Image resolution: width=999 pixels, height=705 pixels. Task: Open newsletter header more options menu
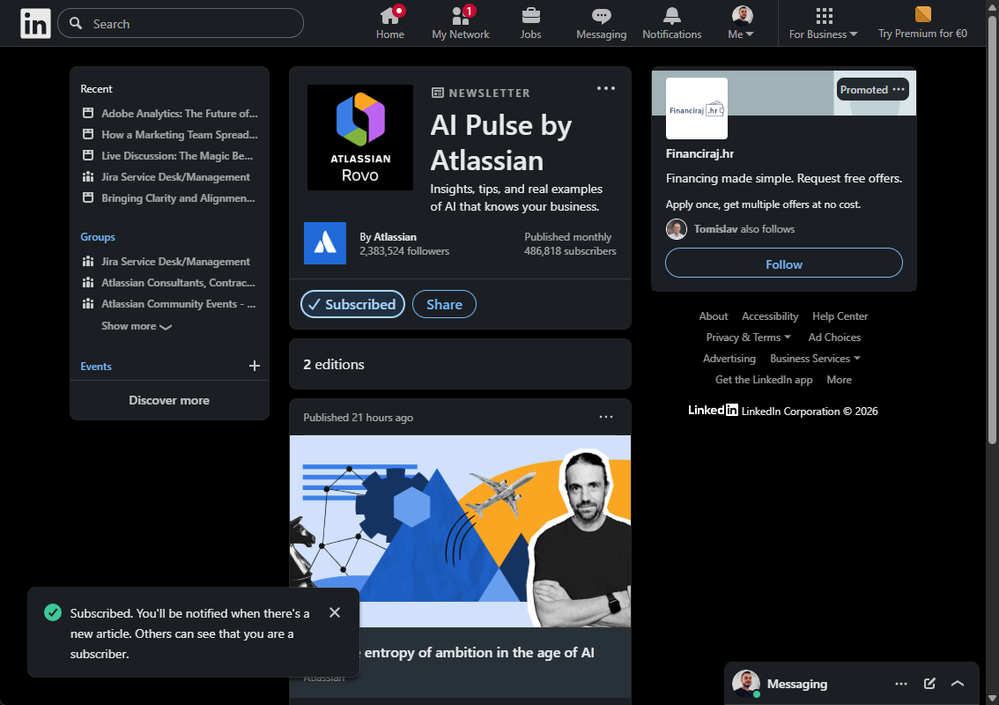[606, 89]
